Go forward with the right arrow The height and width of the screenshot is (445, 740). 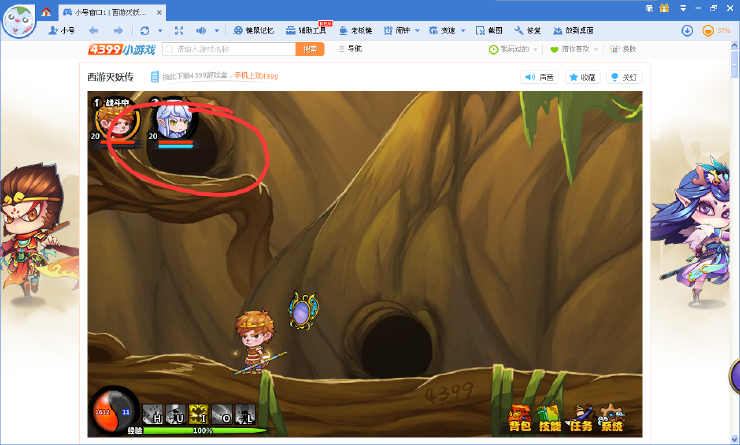[x=118, y=30]
